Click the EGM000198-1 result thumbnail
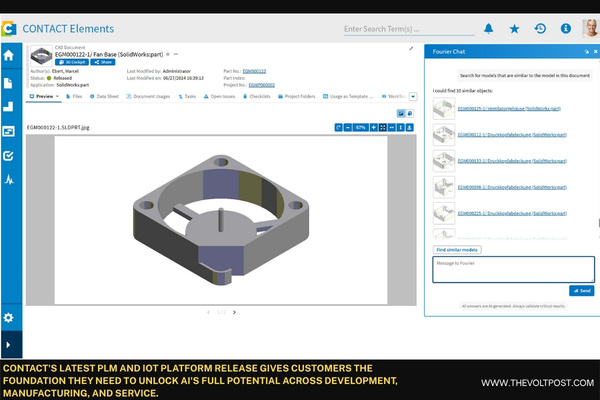600x400 pixels. 444,187
